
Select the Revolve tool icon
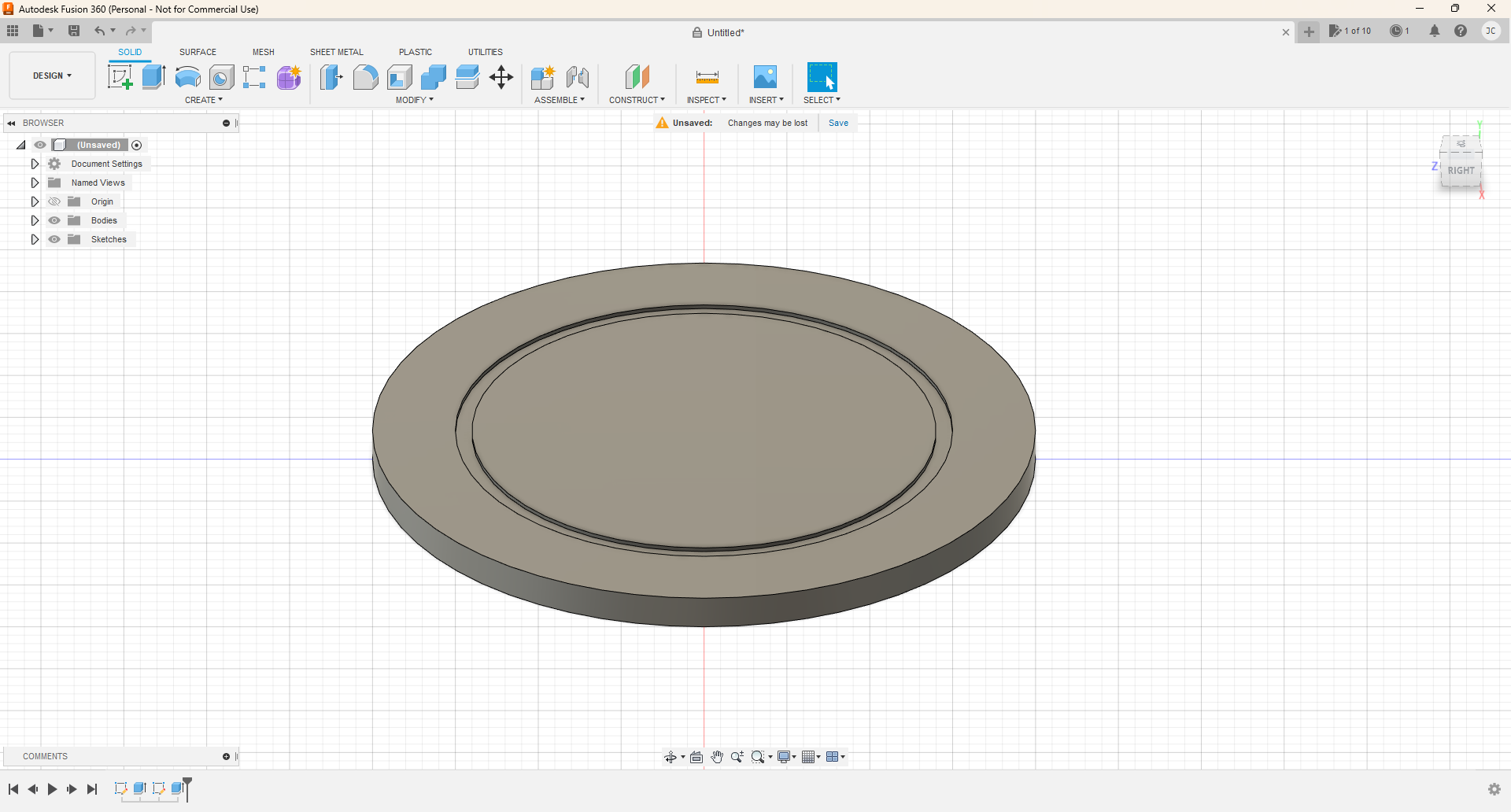[187, 77]
